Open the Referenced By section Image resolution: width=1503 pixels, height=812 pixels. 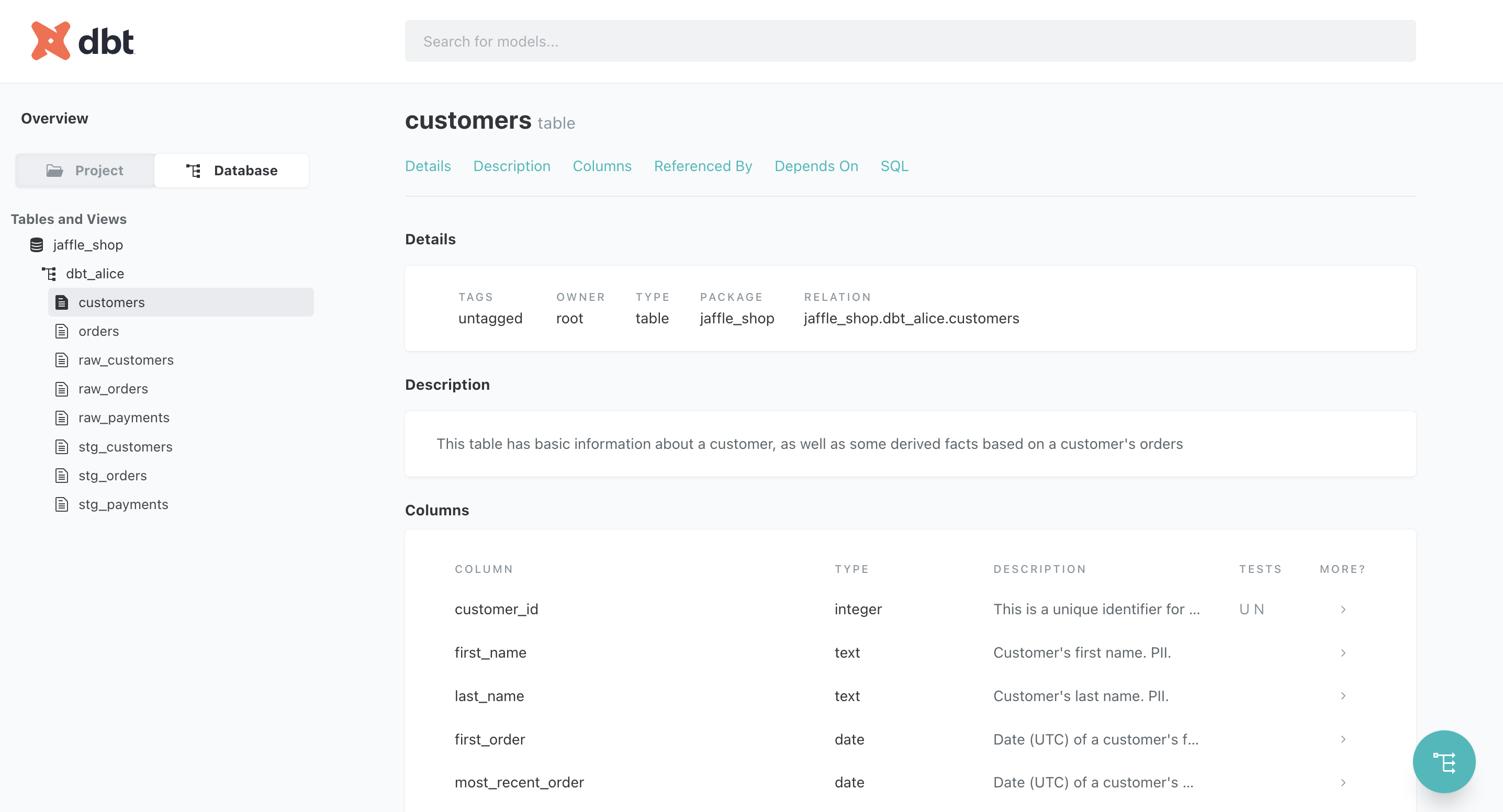703,166
